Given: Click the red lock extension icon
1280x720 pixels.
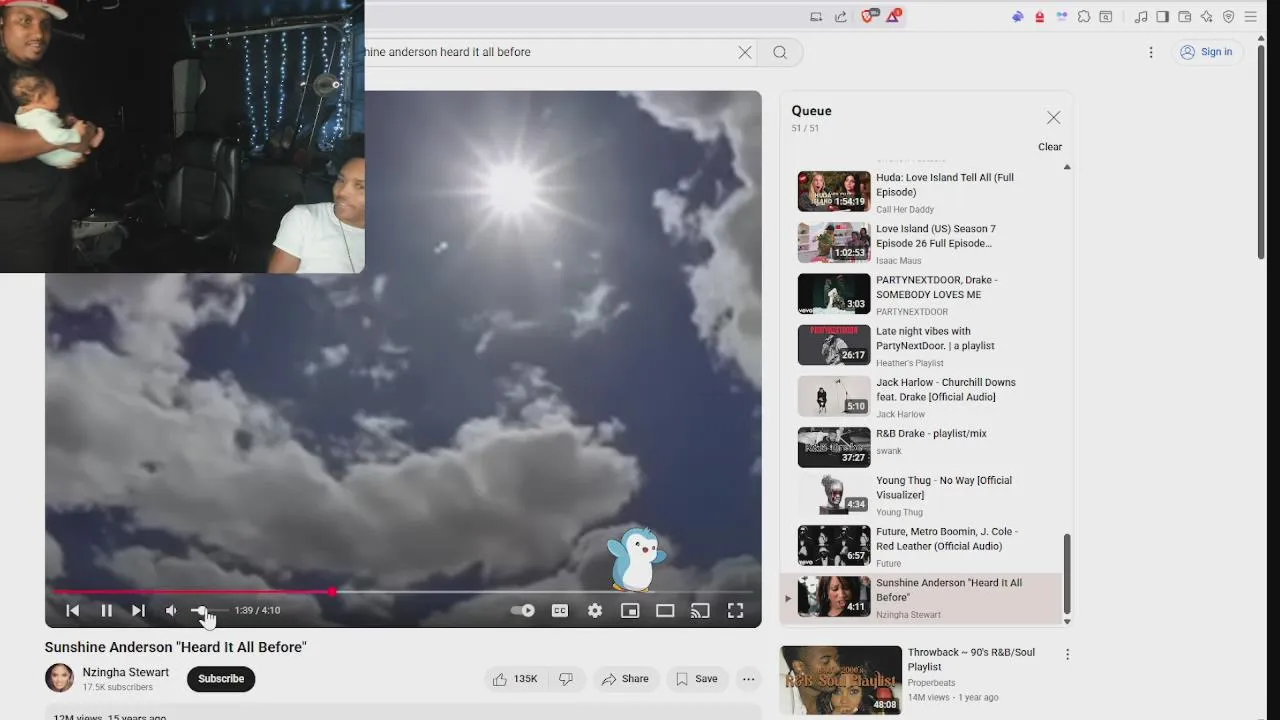Looking at the screenshot, I should tap(1040, 16).
